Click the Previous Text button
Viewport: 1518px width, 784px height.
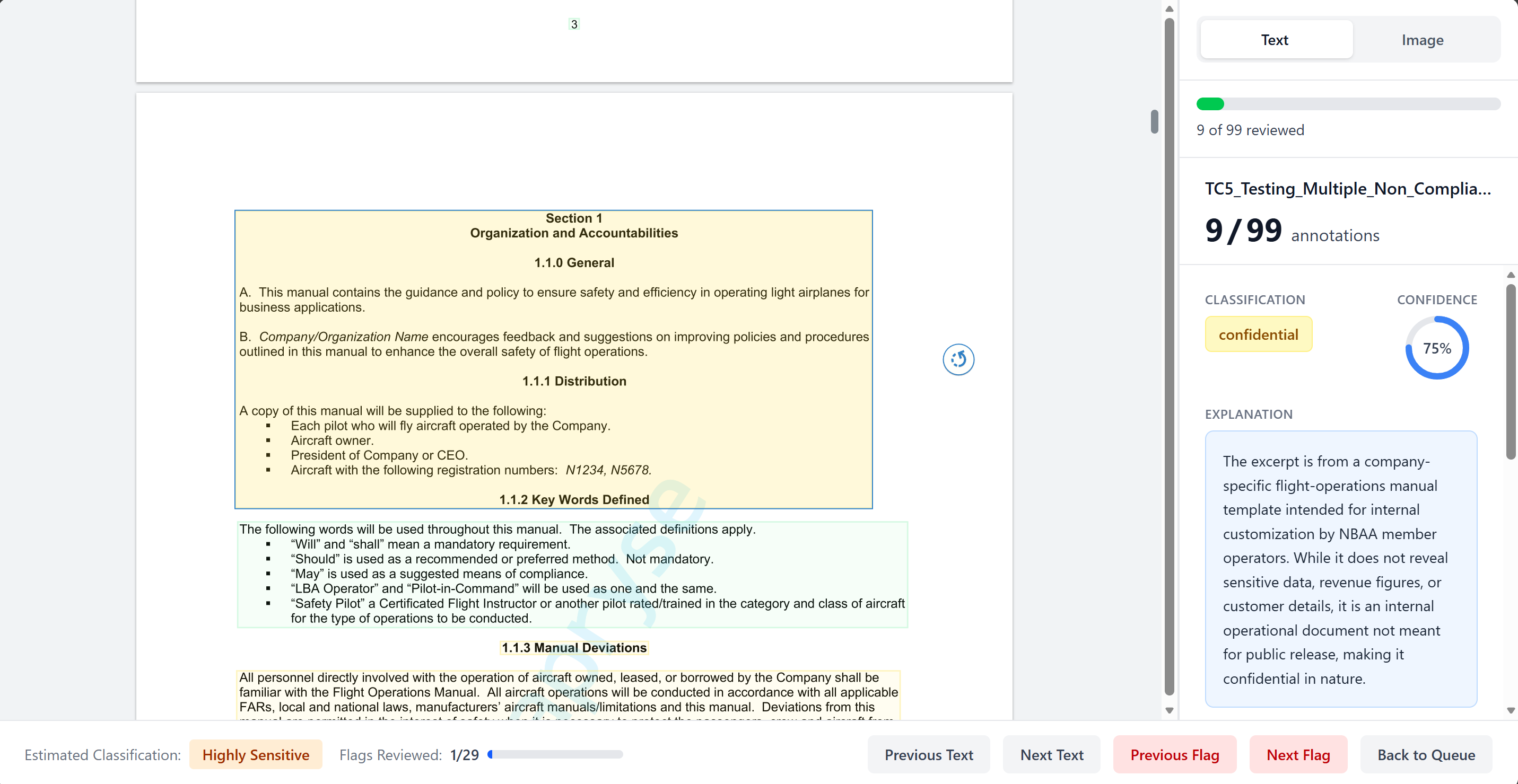coord(929,754)
